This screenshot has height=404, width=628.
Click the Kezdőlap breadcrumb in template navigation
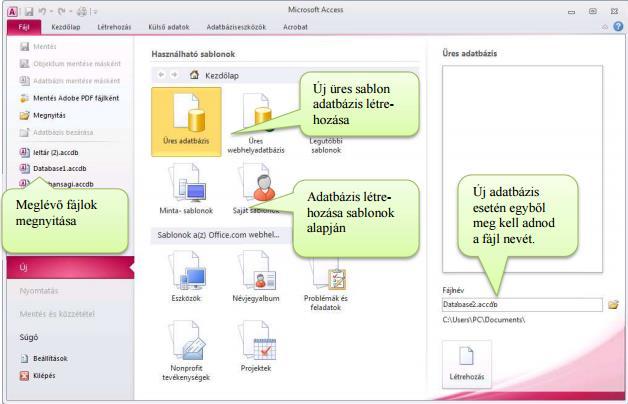click(222, 75)
